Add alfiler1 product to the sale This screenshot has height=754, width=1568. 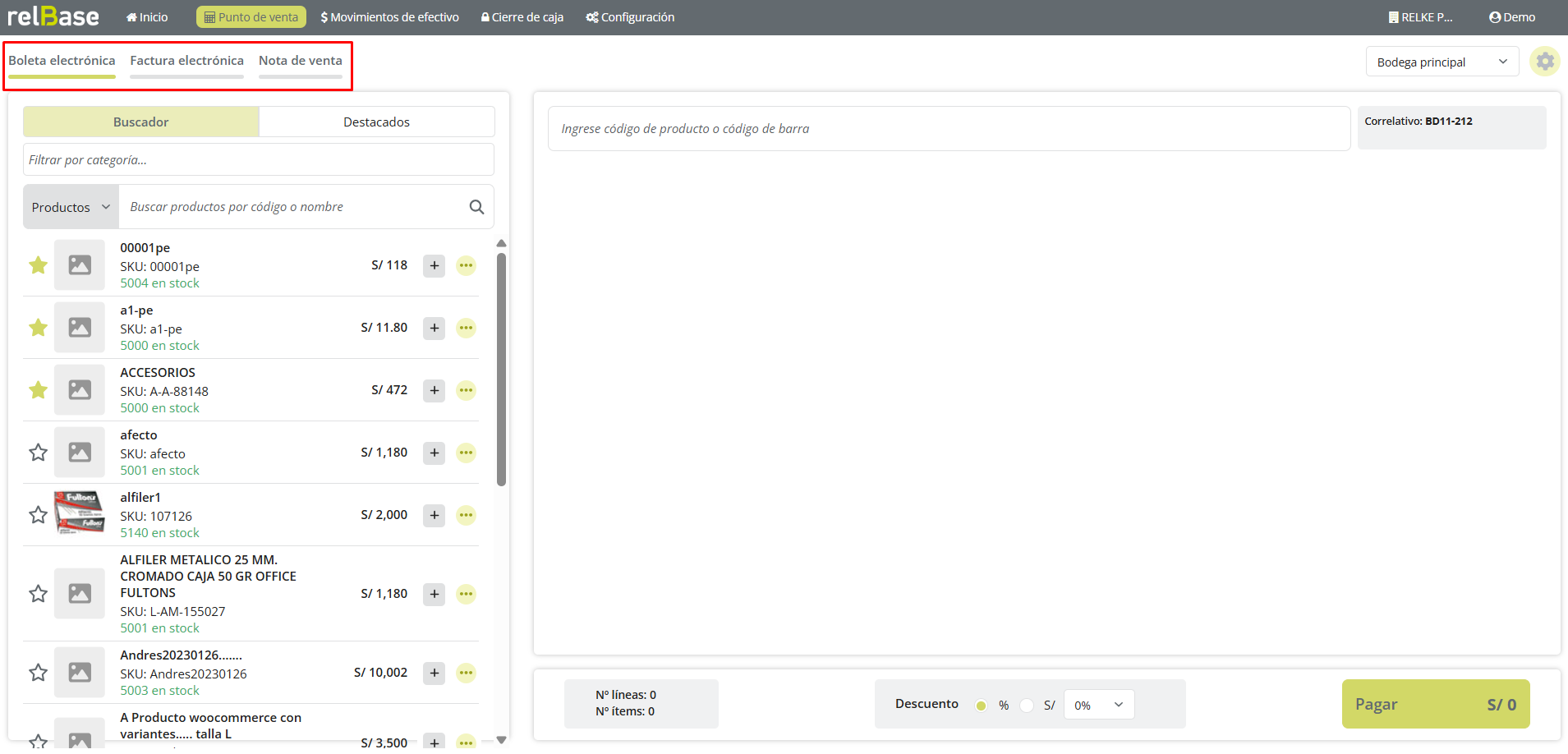[x=434, y=515]
